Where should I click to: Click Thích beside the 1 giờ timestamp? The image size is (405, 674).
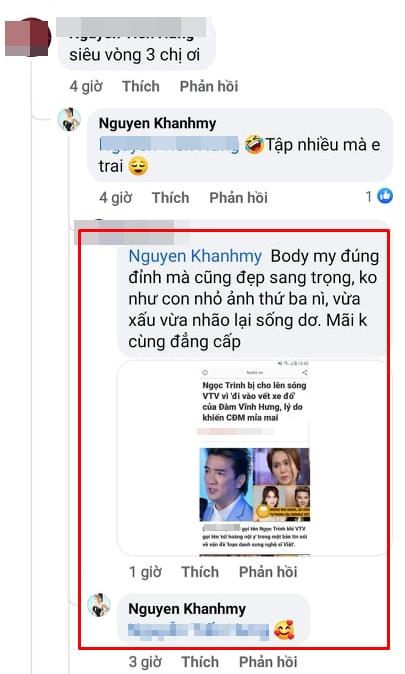tap(200, 572)
